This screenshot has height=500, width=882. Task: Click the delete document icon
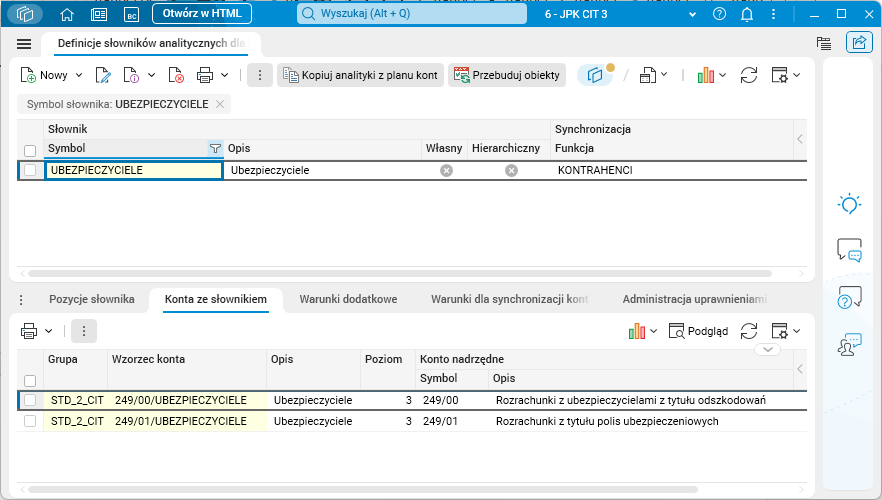(x=176, y=75)
